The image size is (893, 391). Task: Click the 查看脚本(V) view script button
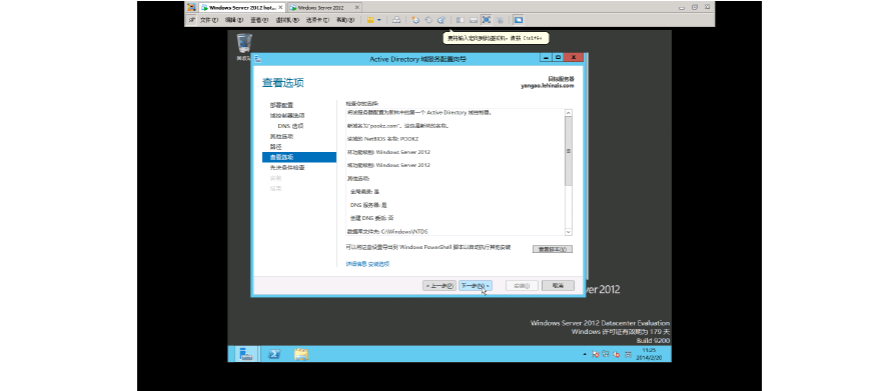point(552,249)
